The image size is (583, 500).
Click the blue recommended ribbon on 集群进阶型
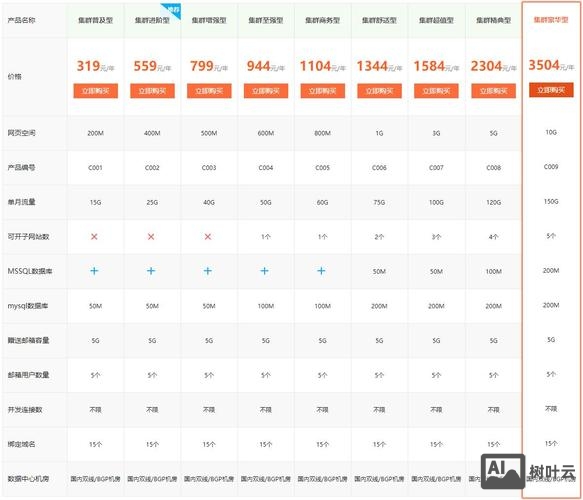(x=173, y=9)
